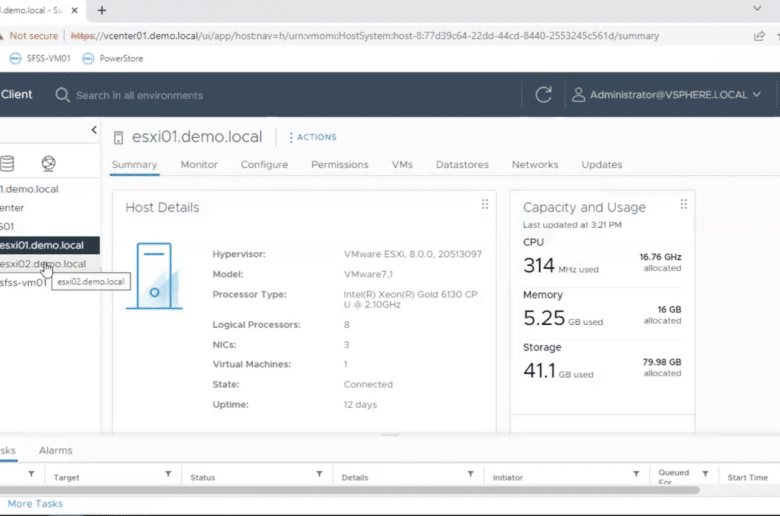Click the Connected state value
Image resolution: width=780 pixels, height=516 pixels.
pos(368,384)
